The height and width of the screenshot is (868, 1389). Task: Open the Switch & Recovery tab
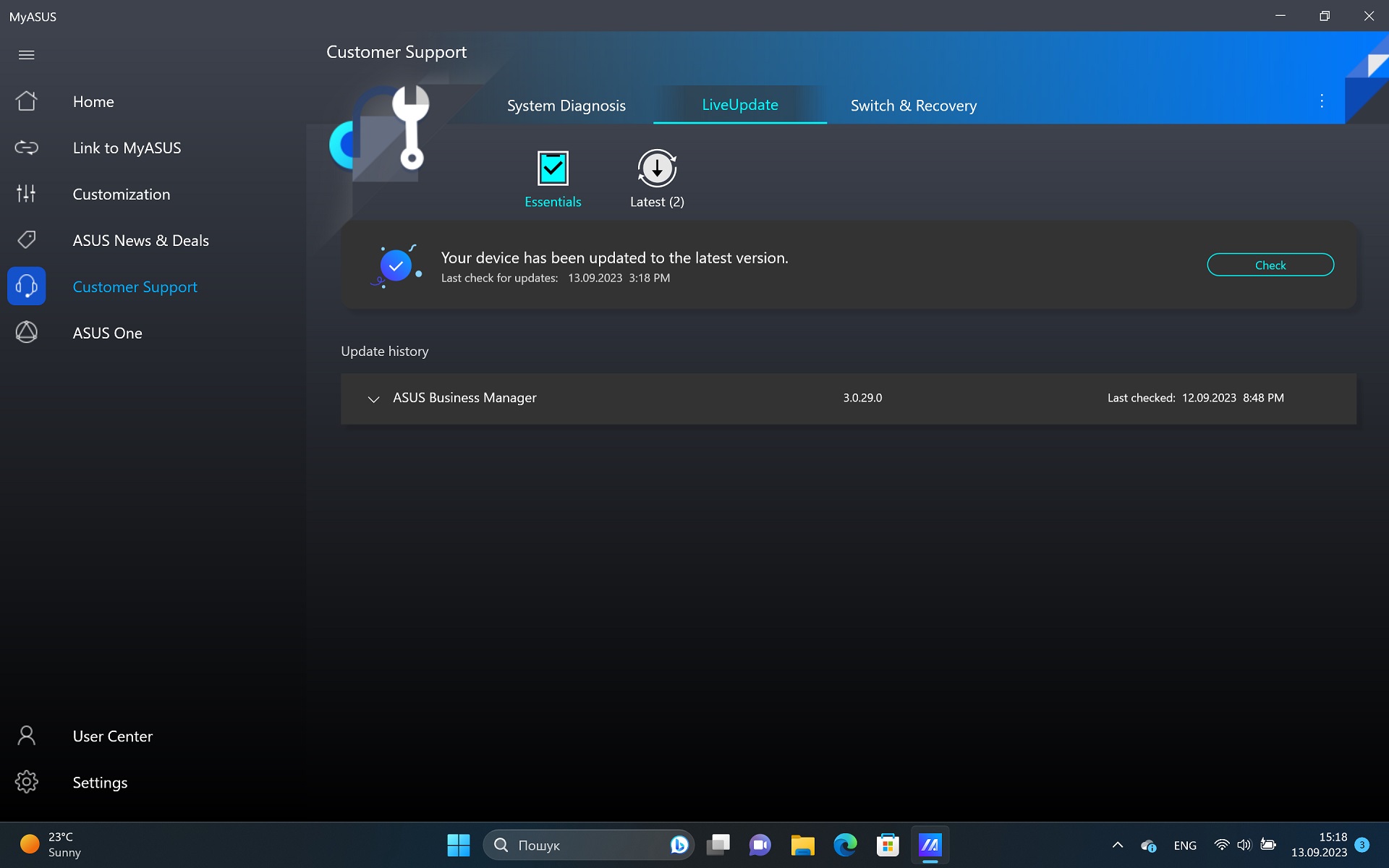(x=914, y=106)
